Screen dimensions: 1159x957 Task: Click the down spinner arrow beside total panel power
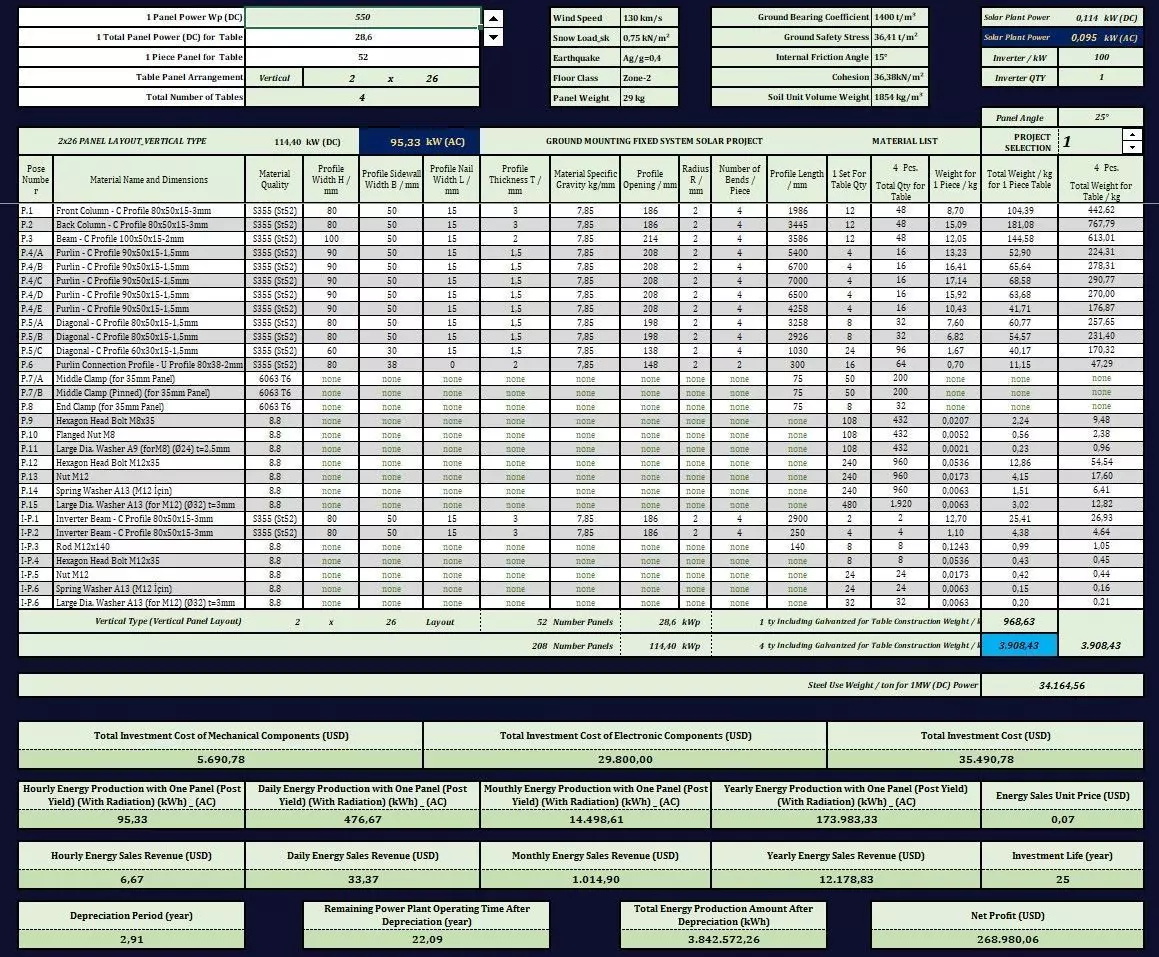click(x=493, y=37)
